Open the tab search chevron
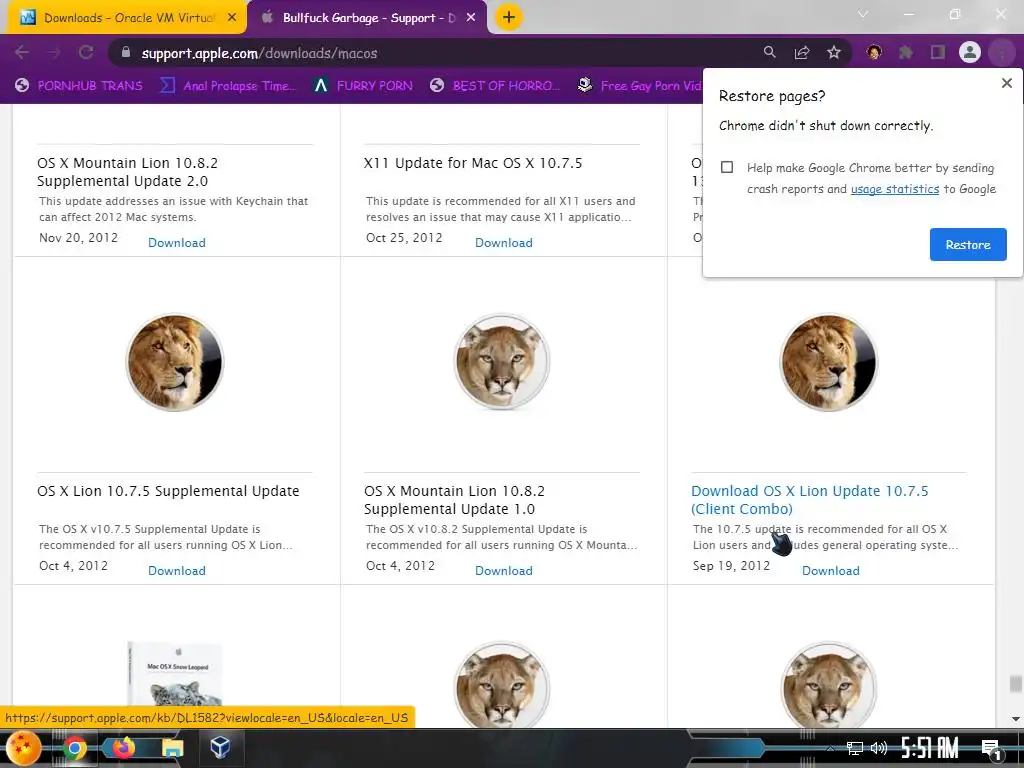The image size is (1024, 768). click(x=863, y=14)
